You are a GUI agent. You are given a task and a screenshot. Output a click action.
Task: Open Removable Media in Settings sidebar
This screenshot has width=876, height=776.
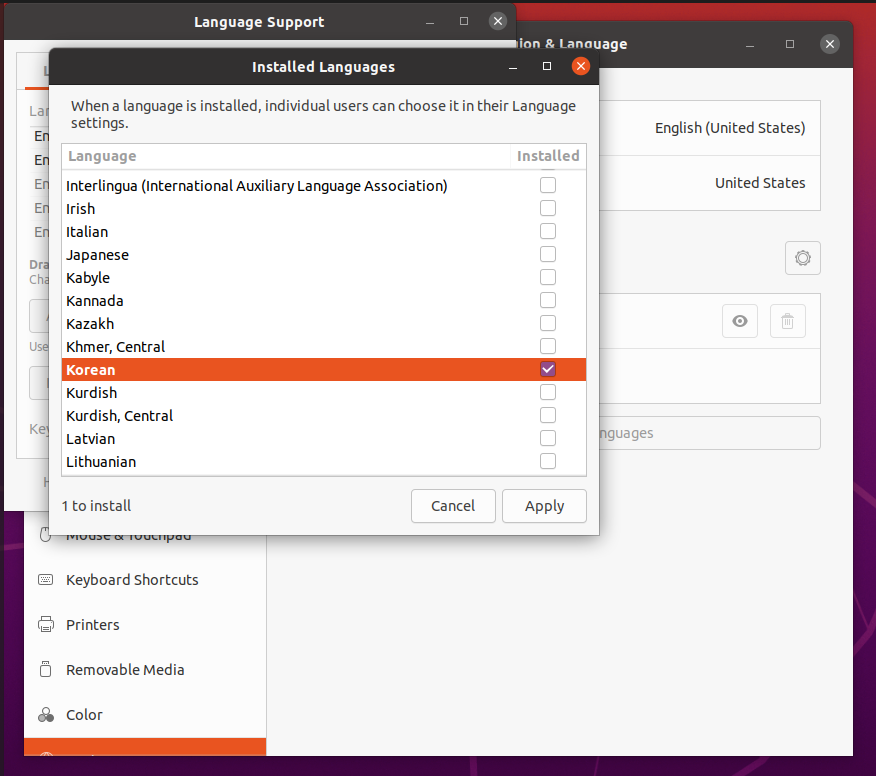coord(145,669)
